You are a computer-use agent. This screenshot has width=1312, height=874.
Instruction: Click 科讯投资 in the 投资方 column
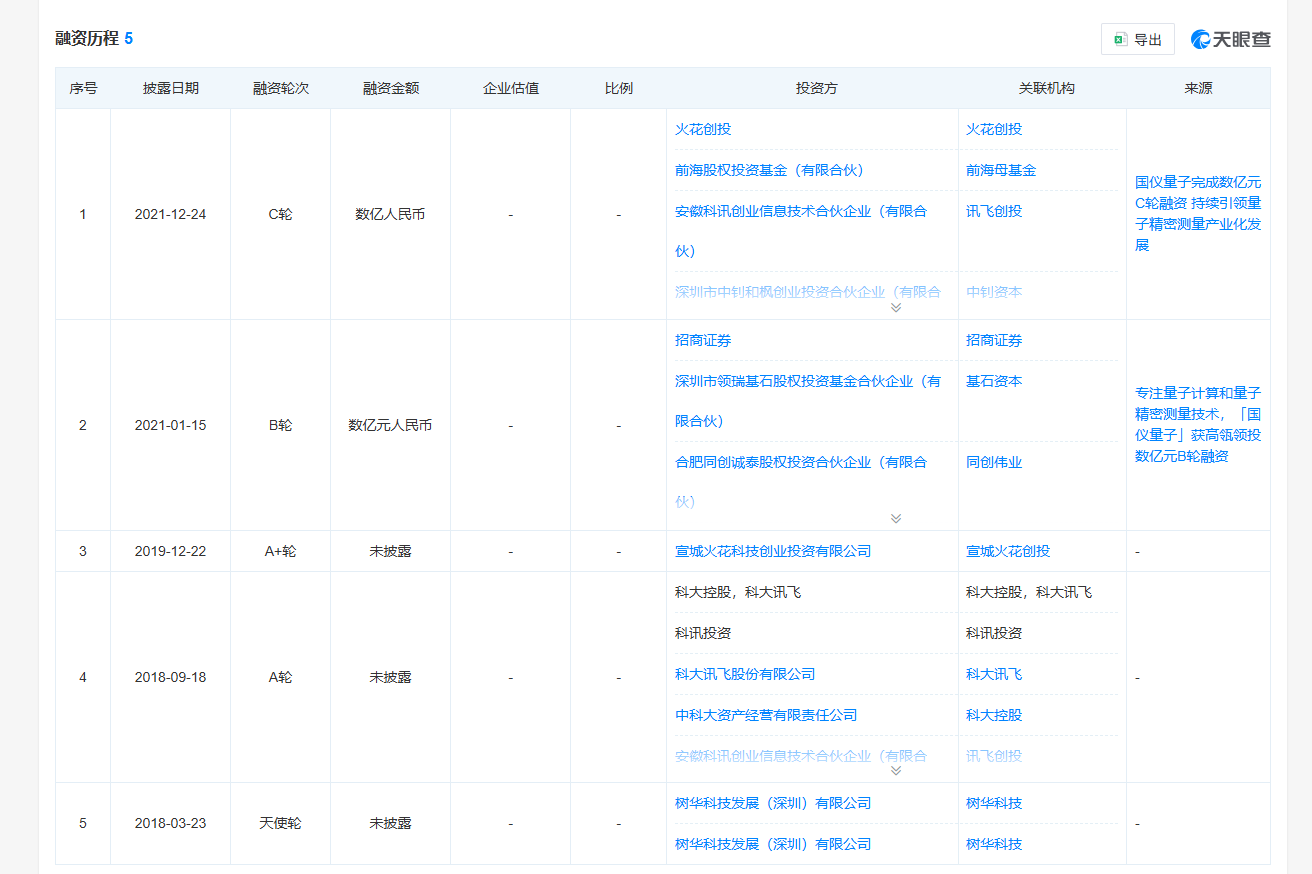[703, 633]
